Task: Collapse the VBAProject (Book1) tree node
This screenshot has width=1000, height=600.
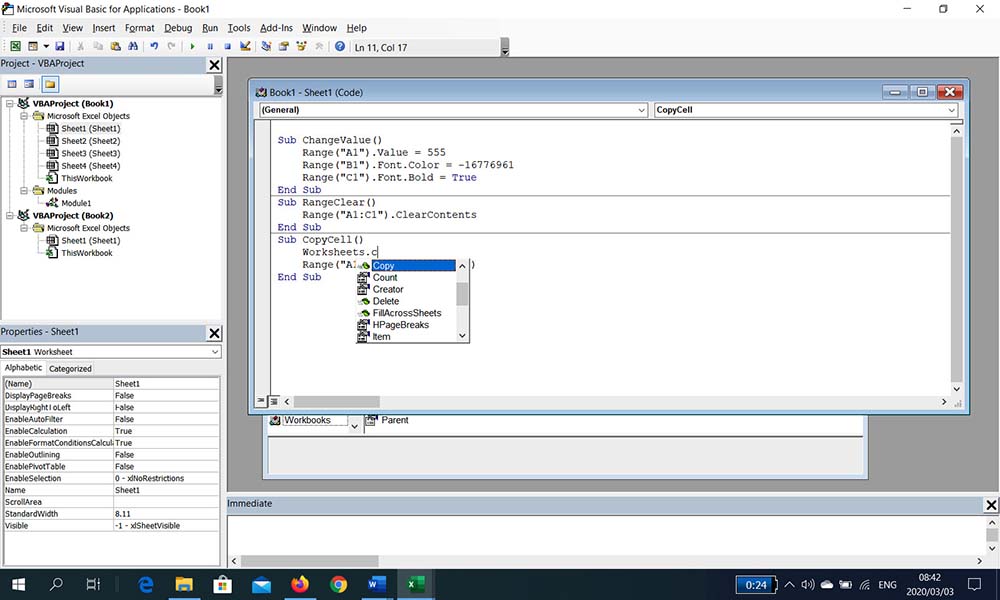Action: 10,103
